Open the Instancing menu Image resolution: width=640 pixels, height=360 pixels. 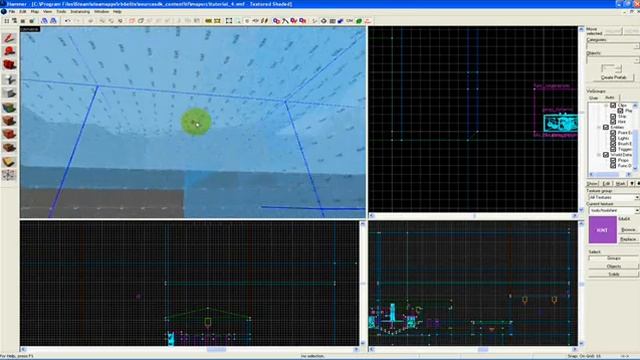click(80, 11)
